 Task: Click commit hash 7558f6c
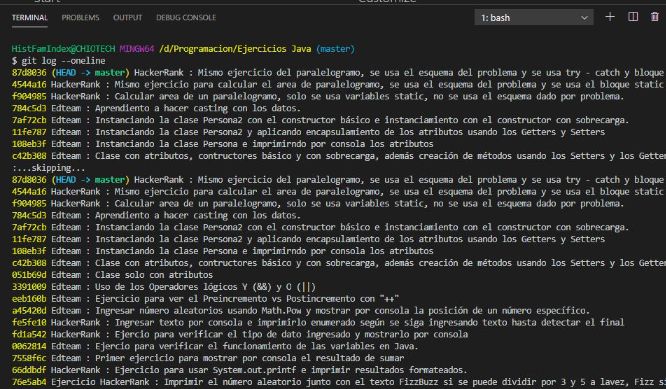point(29,358)
